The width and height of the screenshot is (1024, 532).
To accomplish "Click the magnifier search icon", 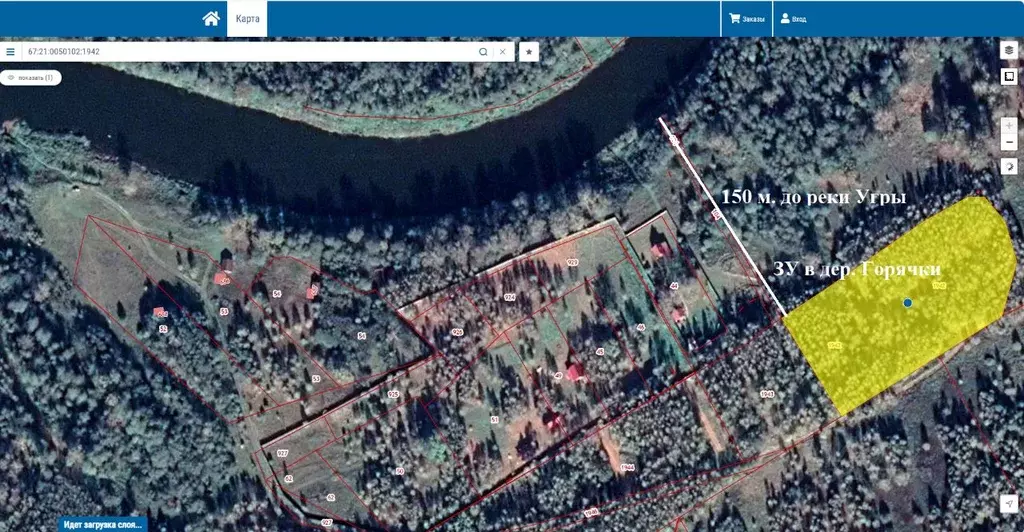I will (483, 51).
